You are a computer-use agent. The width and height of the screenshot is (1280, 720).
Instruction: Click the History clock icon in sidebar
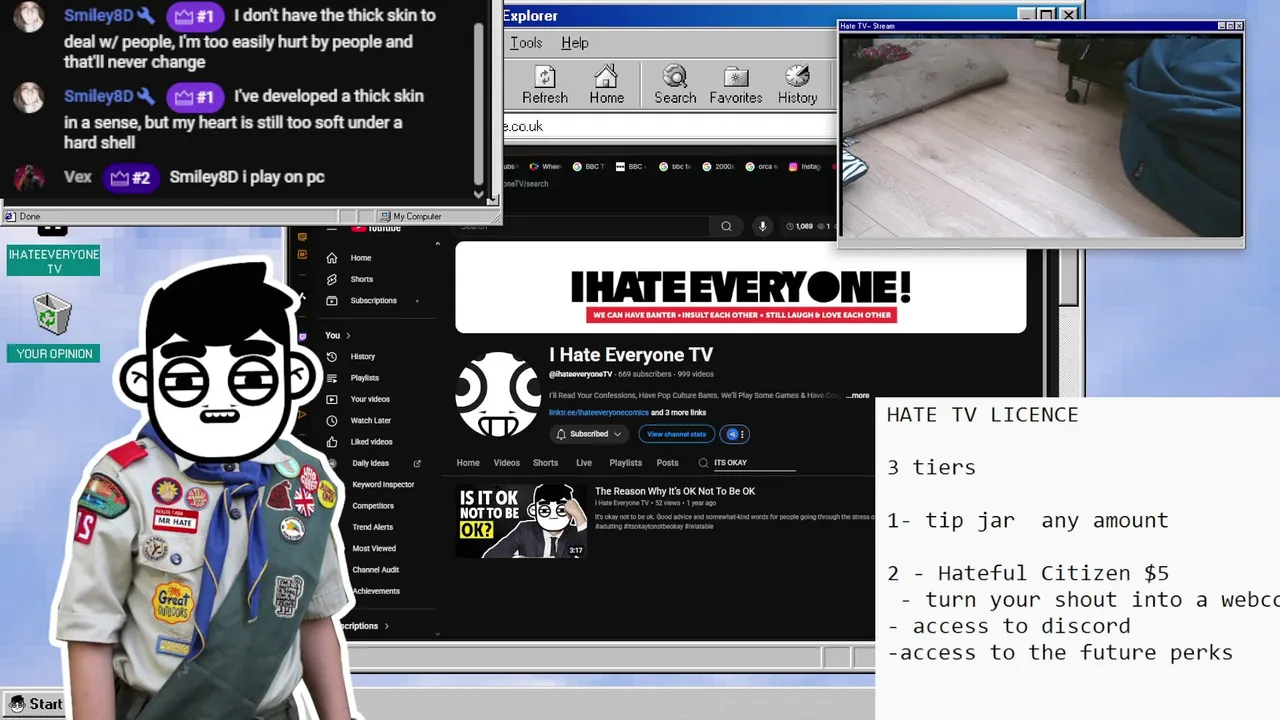[x=331, y=356]
